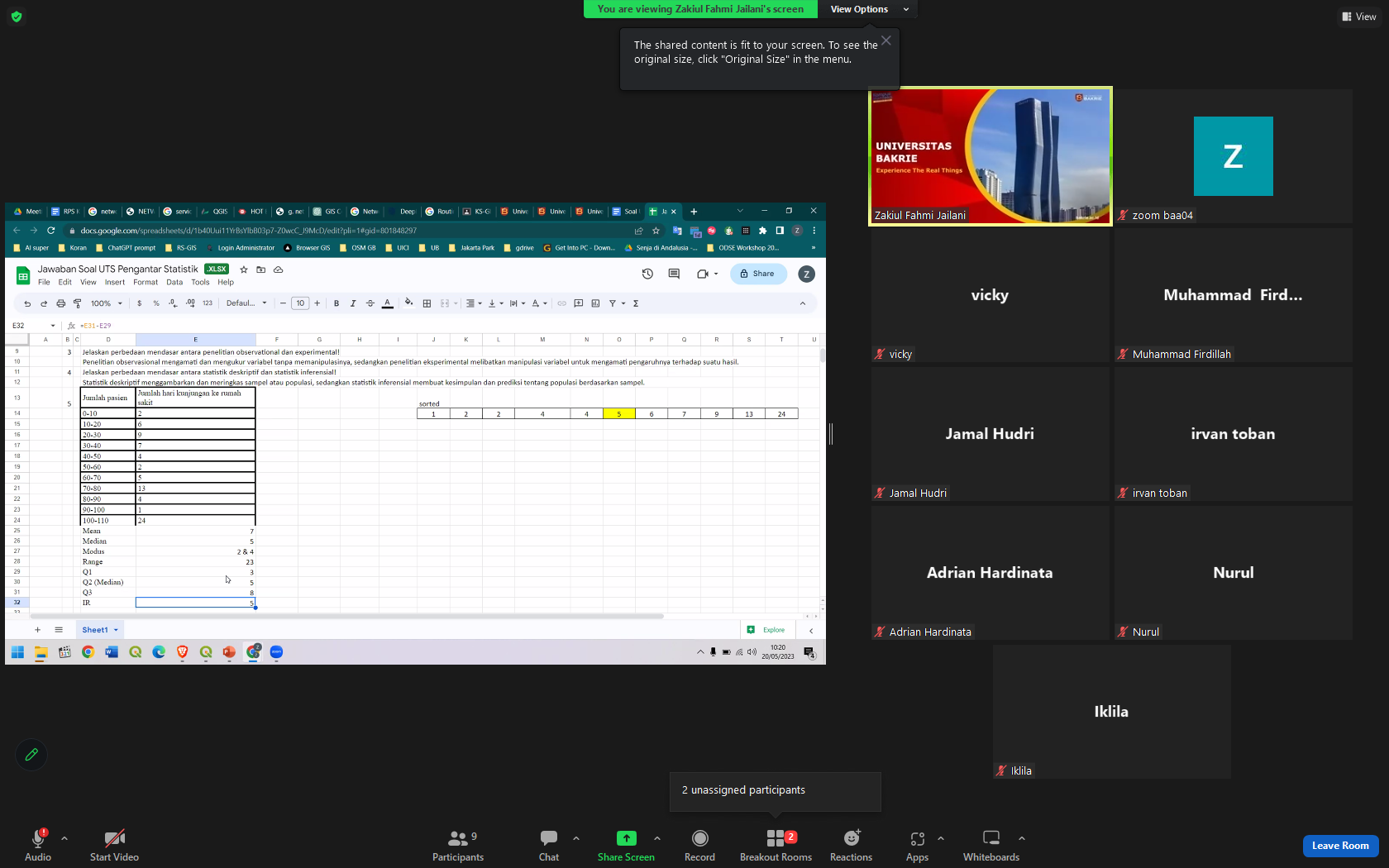Screen dimensions: 1389x868
Task: Open the ChatGPT prompt bookmark folder
Action: tap(126, 248)
